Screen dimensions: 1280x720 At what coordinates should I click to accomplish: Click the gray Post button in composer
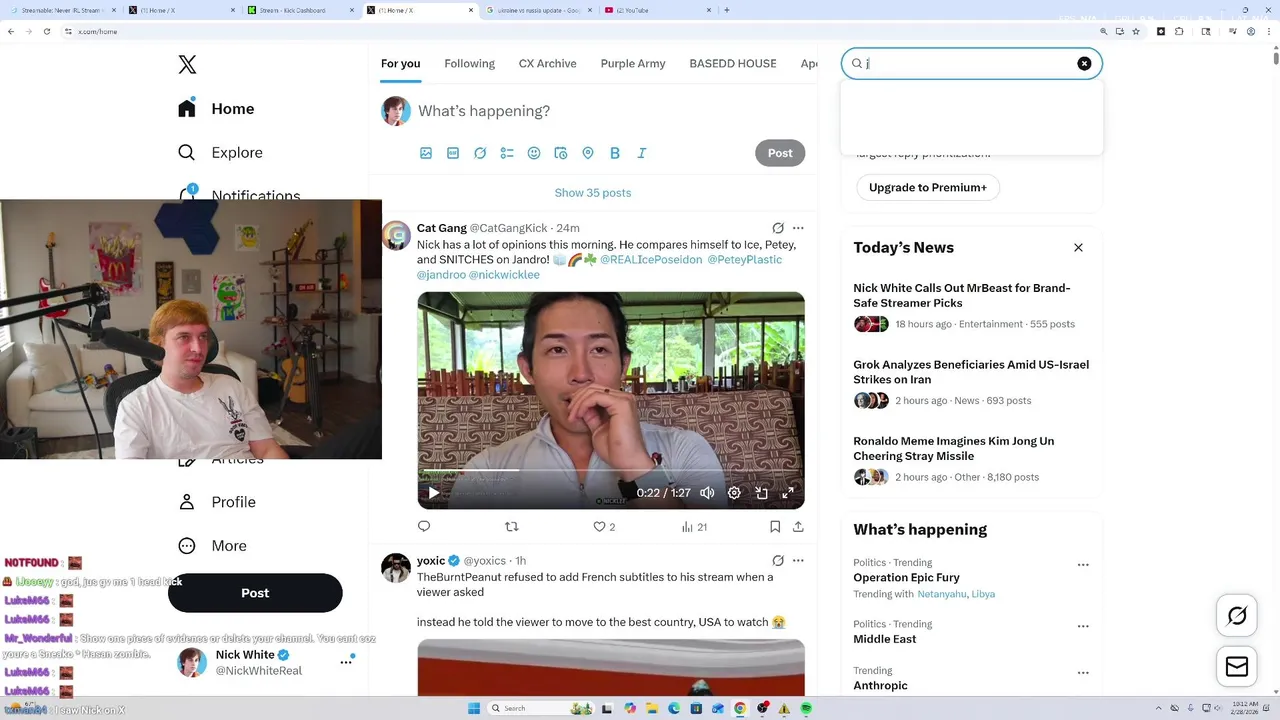point(780,153)
